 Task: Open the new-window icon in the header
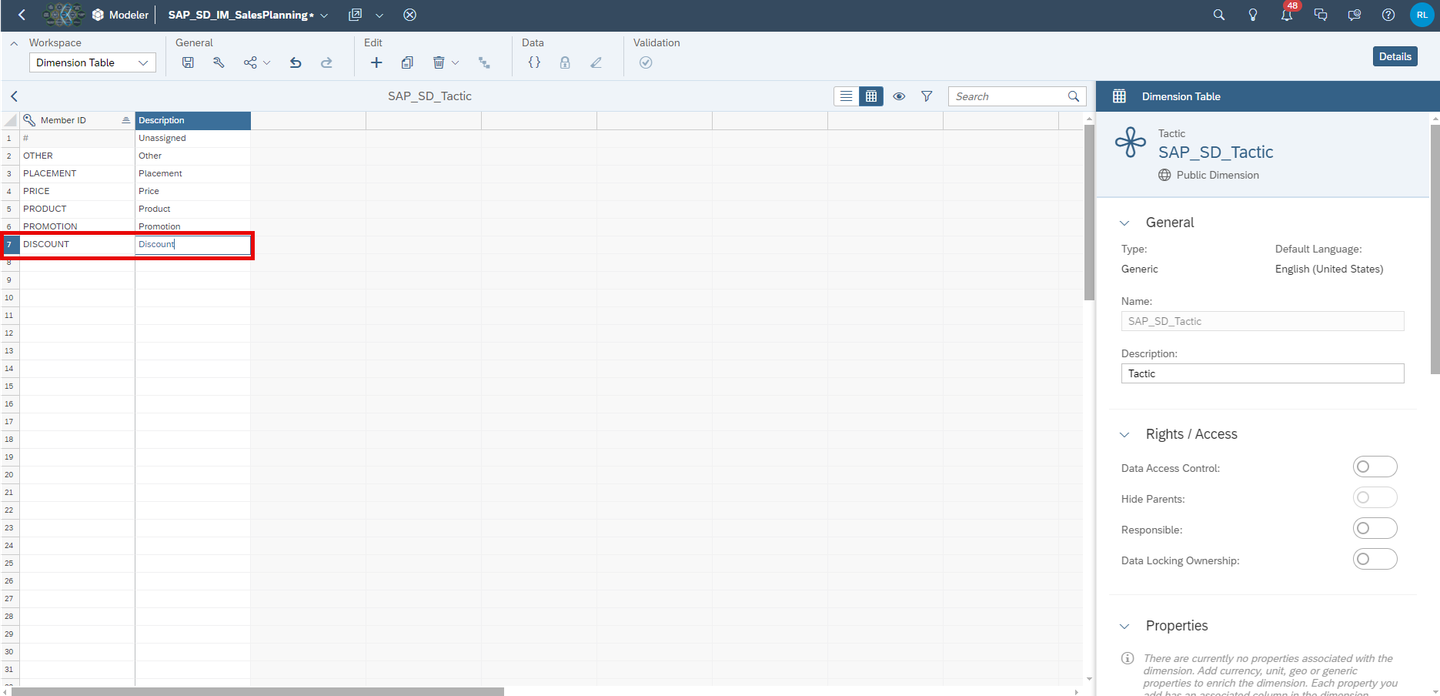tap(355, 15)
